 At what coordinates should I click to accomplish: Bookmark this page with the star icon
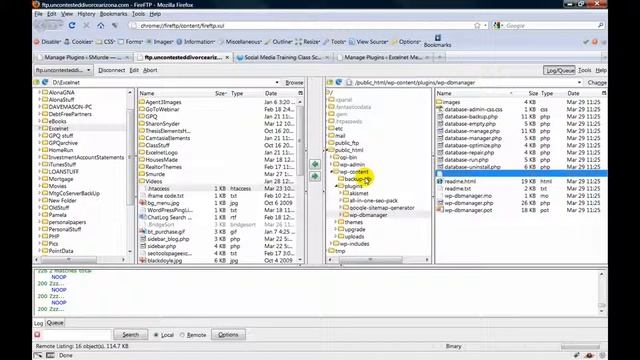coord(477,25)
